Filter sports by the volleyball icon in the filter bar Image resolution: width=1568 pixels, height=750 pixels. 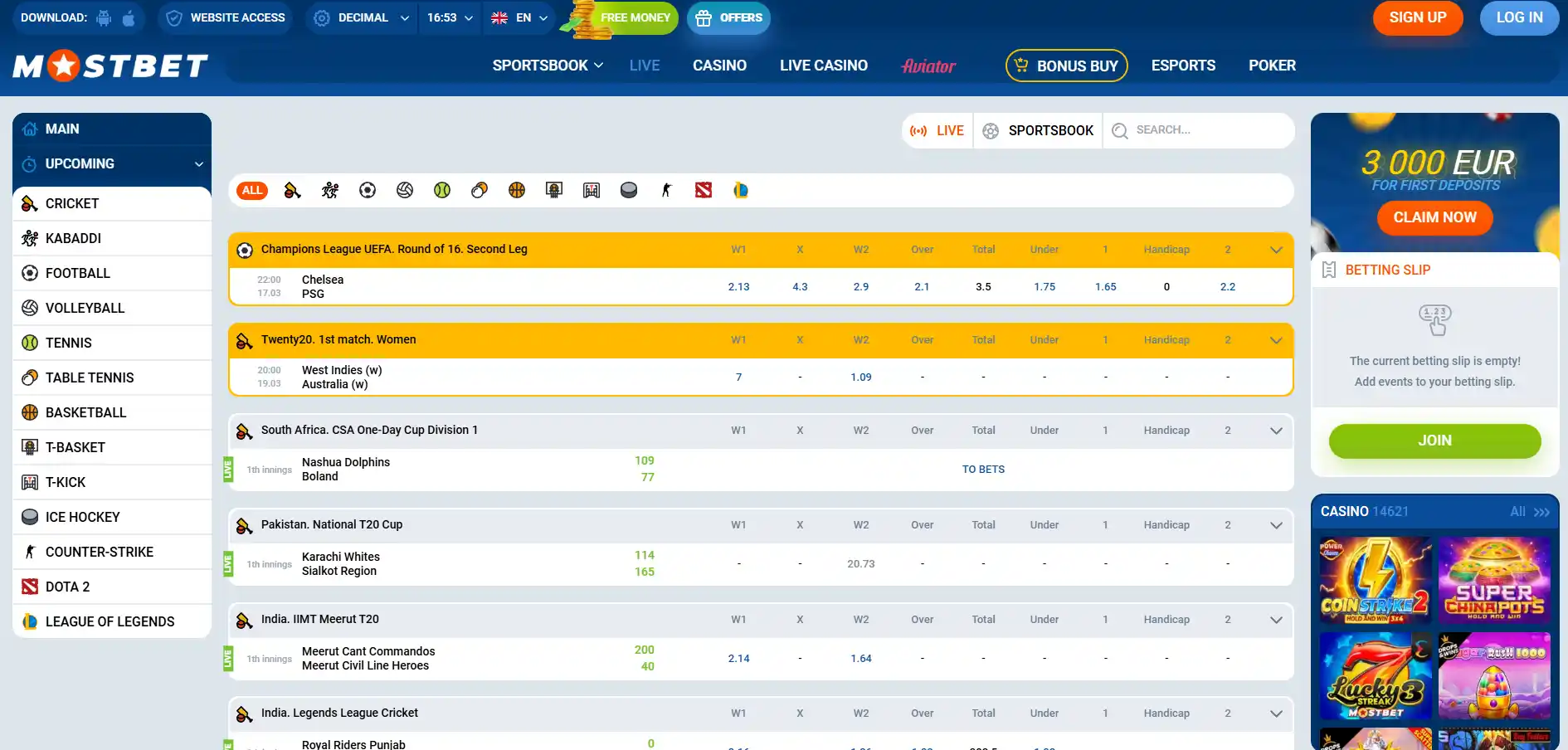point(405,191)
